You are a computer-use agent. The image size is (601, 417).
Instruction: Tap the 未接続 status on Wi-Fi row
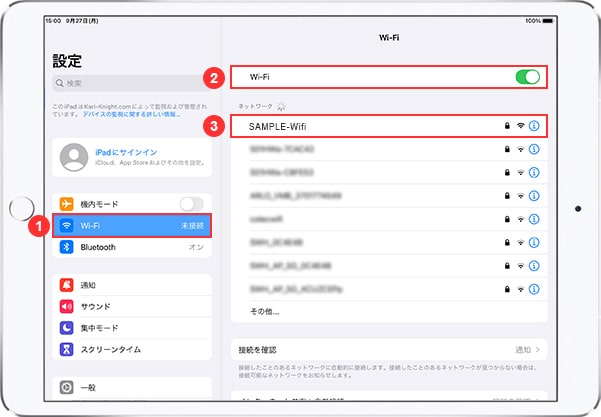click(x=192, y=226)
